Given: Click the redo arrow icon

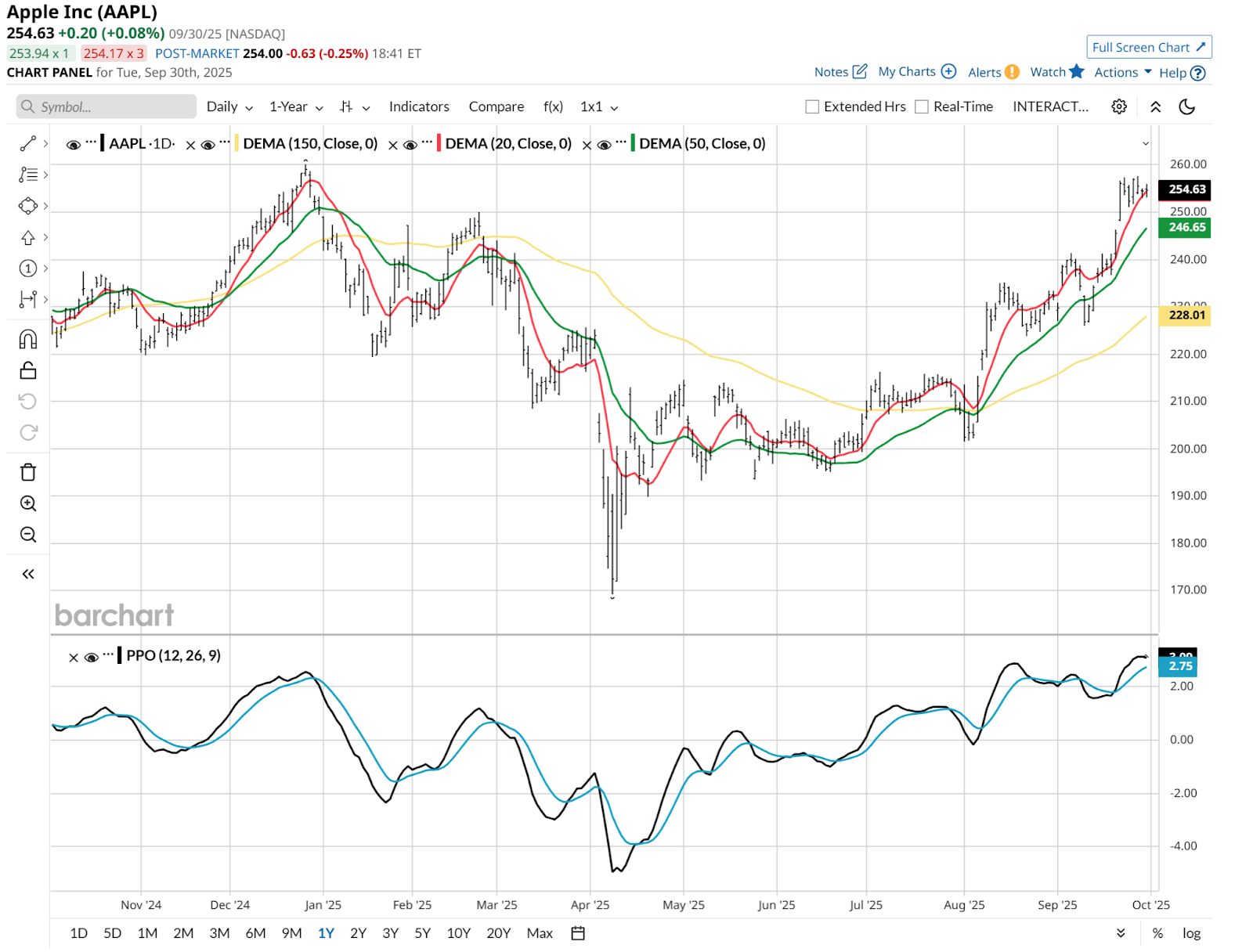Looking at the screenshot, I should click(27, 433).
